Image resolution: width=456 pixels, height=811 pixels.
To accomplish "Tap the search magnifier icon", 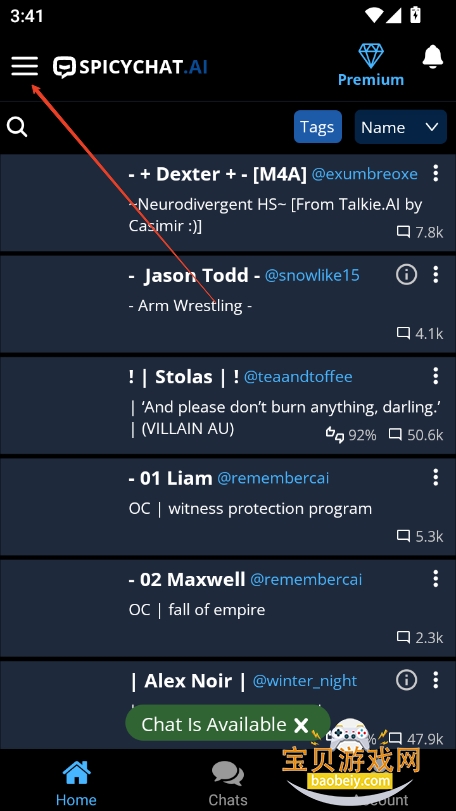I will coord(17,127).
